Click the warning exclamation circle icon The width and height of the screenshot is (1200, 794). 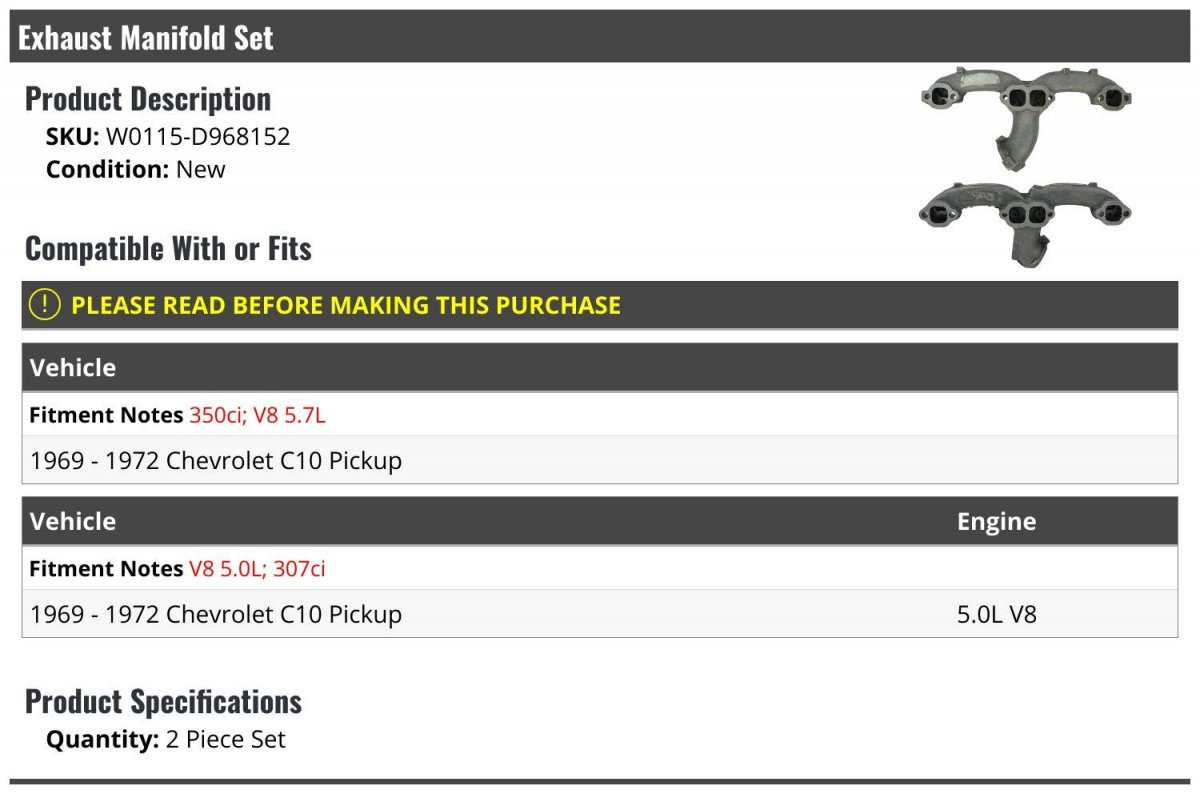44,305
